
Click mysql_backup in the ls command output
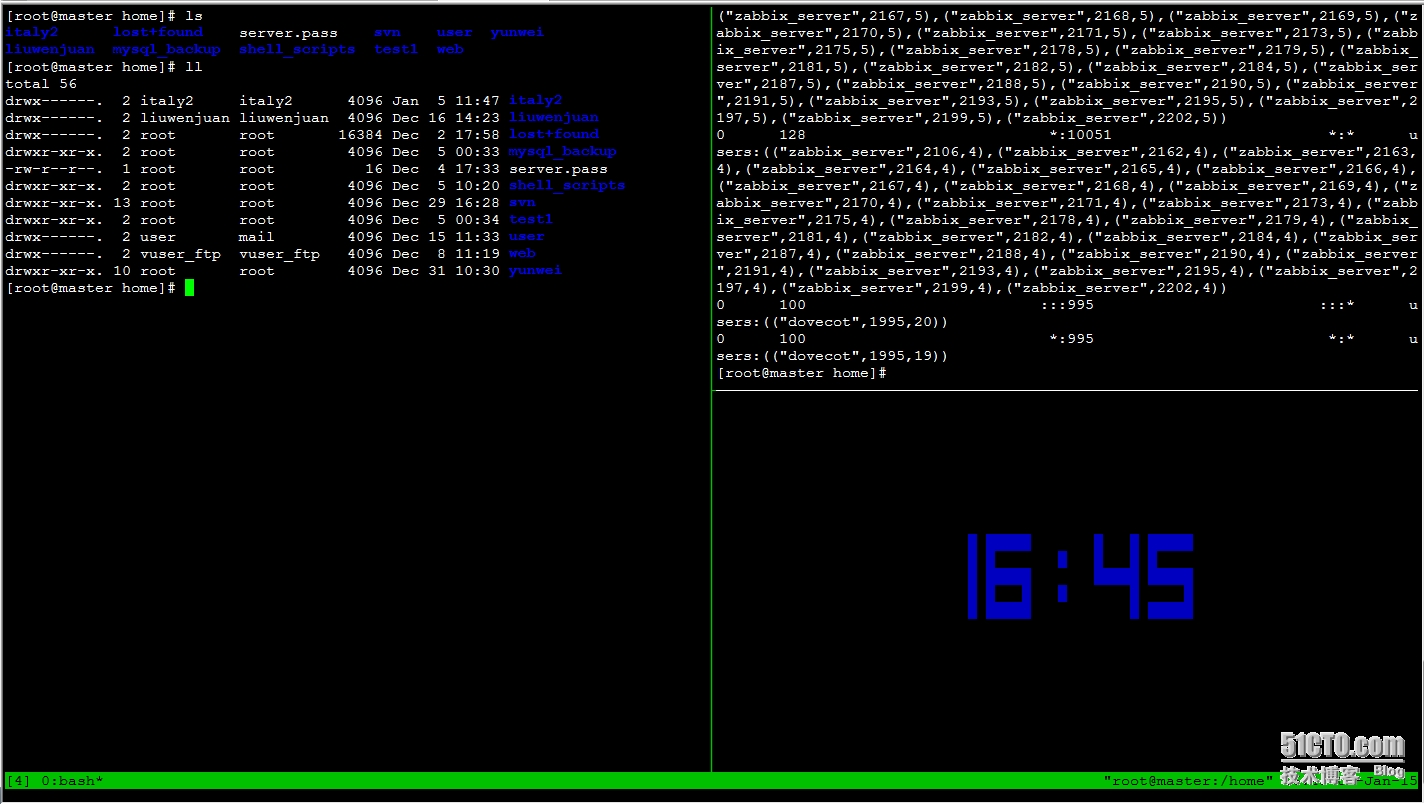click(166, 49)
